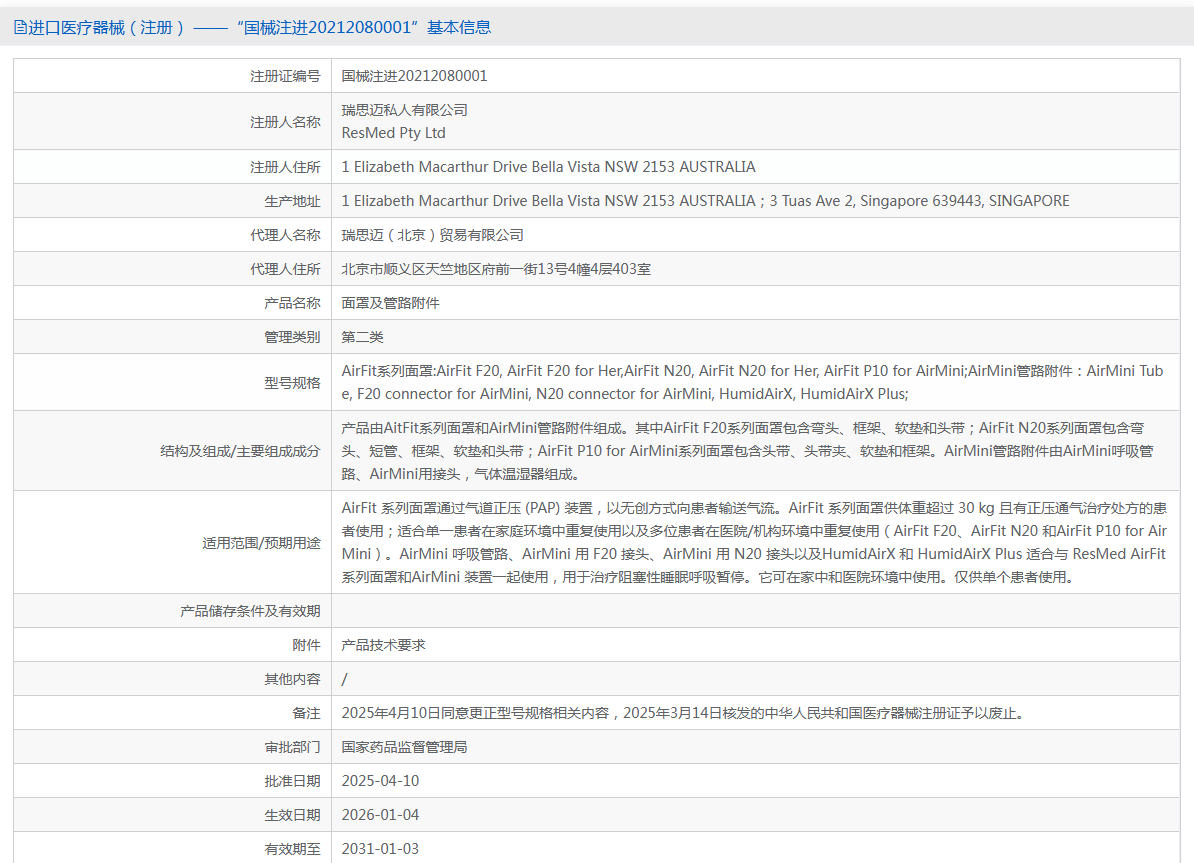Click the 结构及组成/主要组成成分 label
Viewport: 1194px width, 863px height.
click(x=240, y=451)
